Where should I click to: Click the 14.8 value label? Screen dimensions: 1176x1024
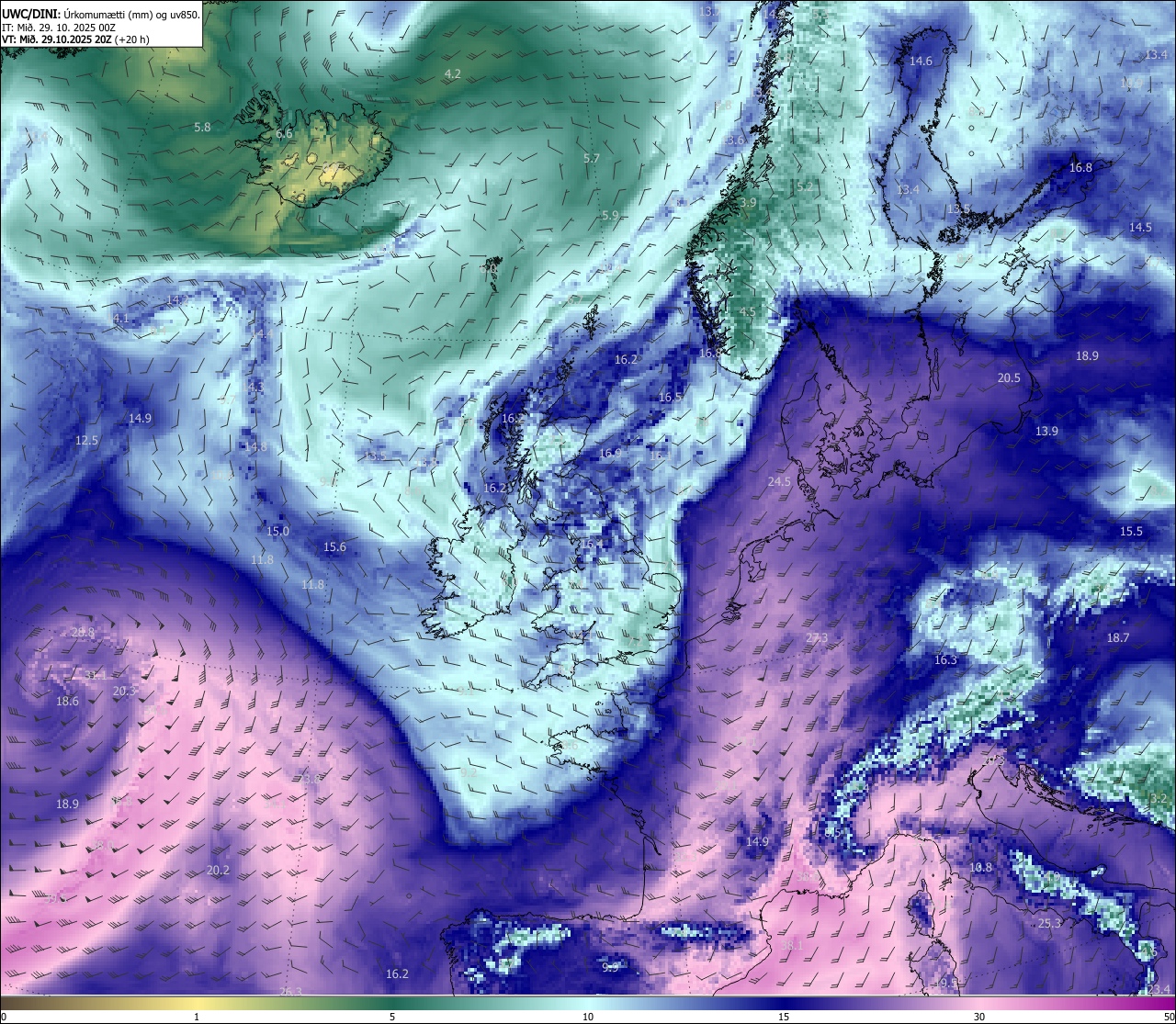pyautogui.click(x=255, y=446)
